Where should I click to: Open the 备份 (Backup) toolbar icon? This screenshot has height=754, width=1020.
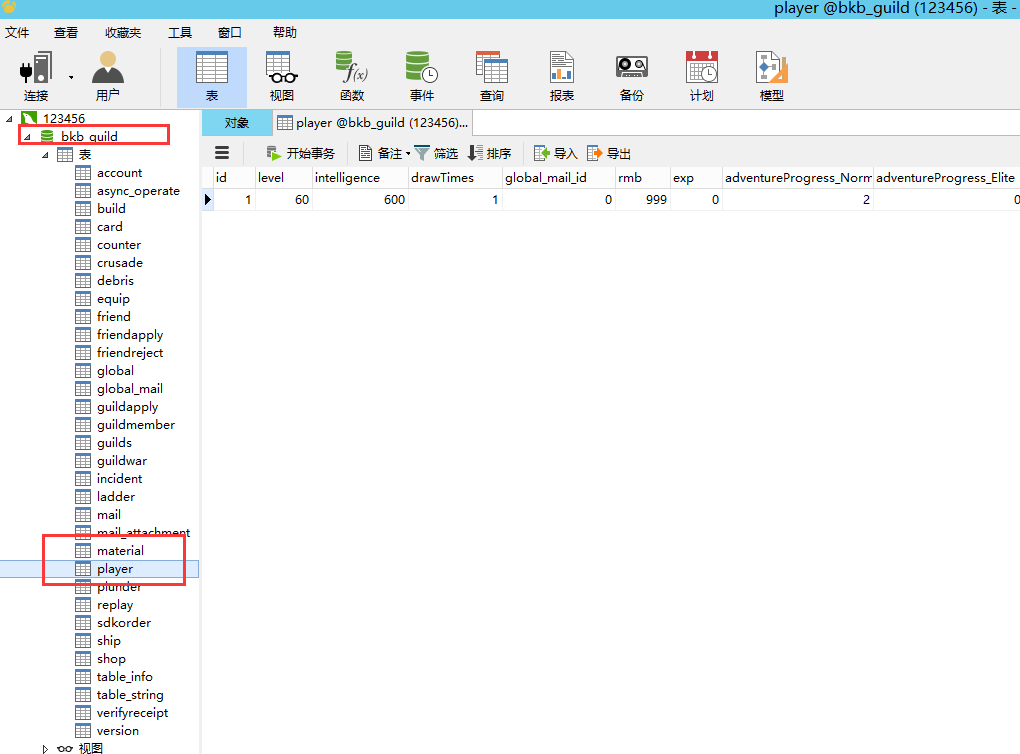(x=631, y=68)
